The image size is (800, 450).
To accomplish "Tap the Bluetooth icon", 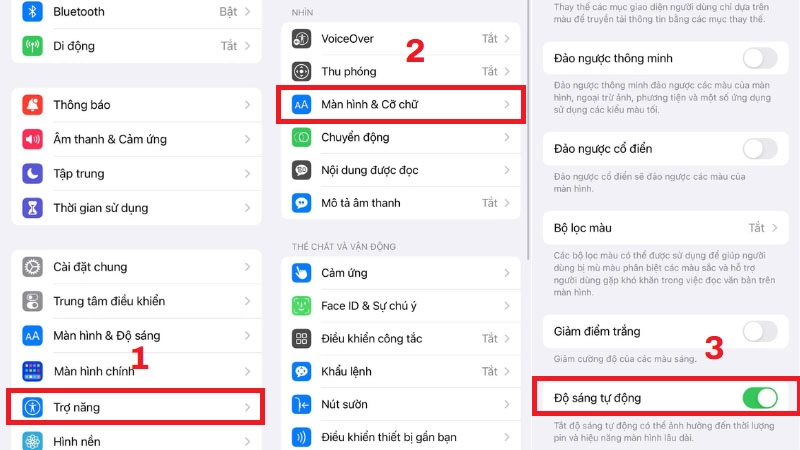I will tap(32, 11).
